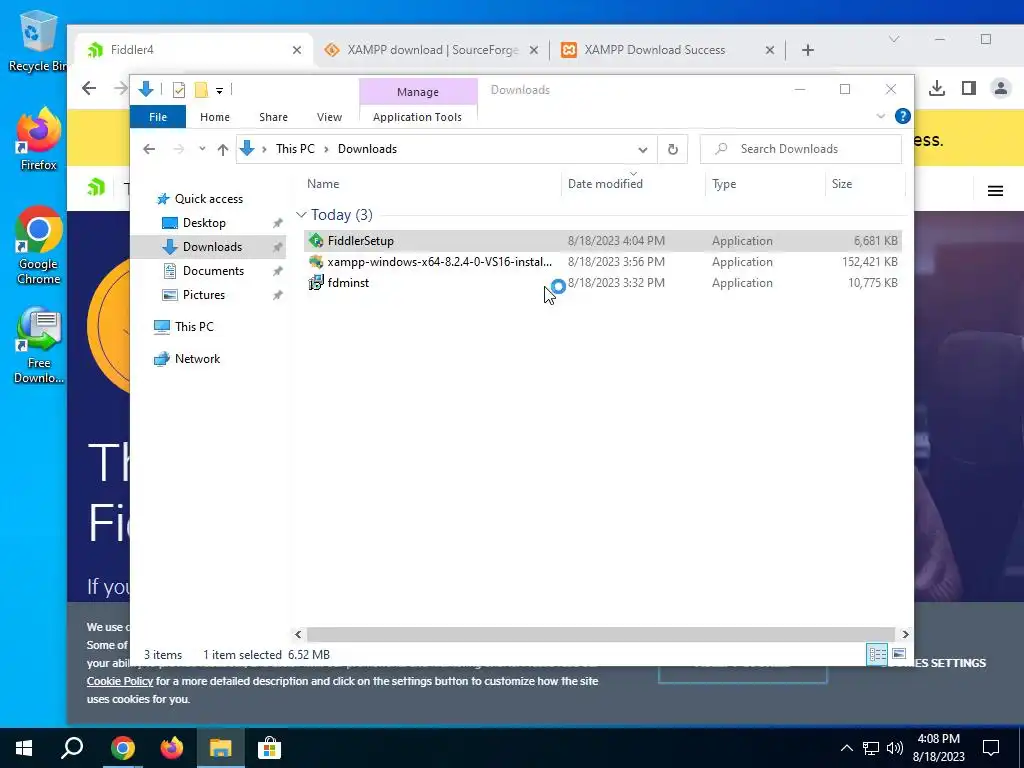
Task: Click Downloads in address breadcrumb
Action: point(367,149)
